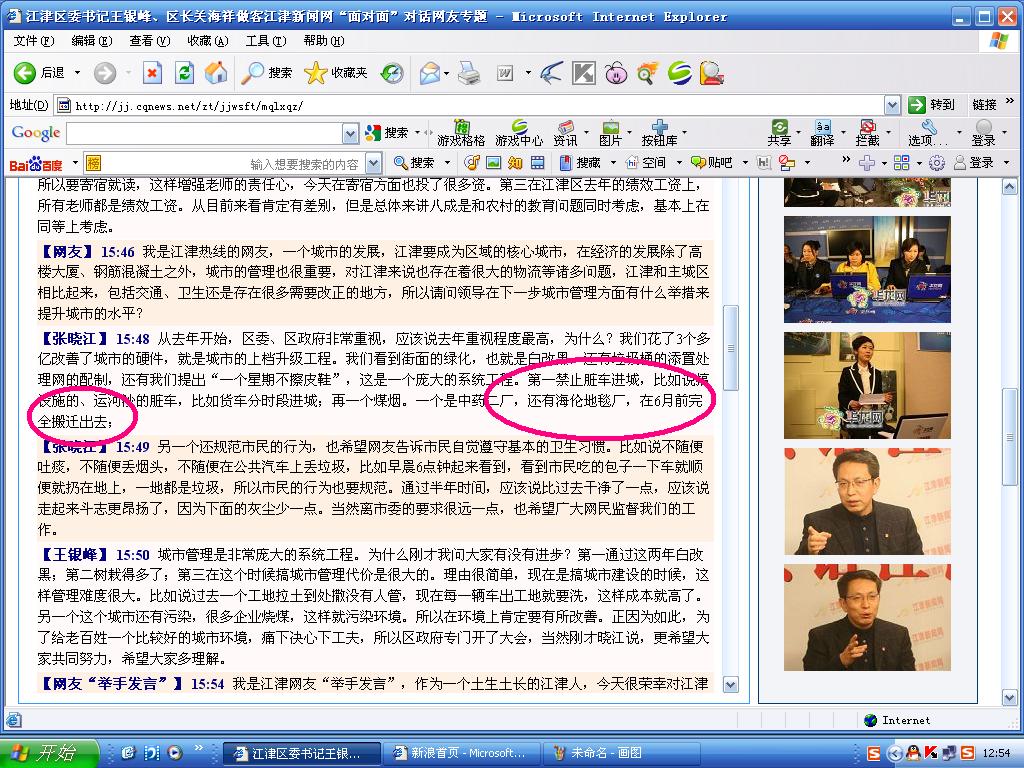Click 登录 on the Google toolbar
The image size is (1024, 768).
click(x=983, y=133)
